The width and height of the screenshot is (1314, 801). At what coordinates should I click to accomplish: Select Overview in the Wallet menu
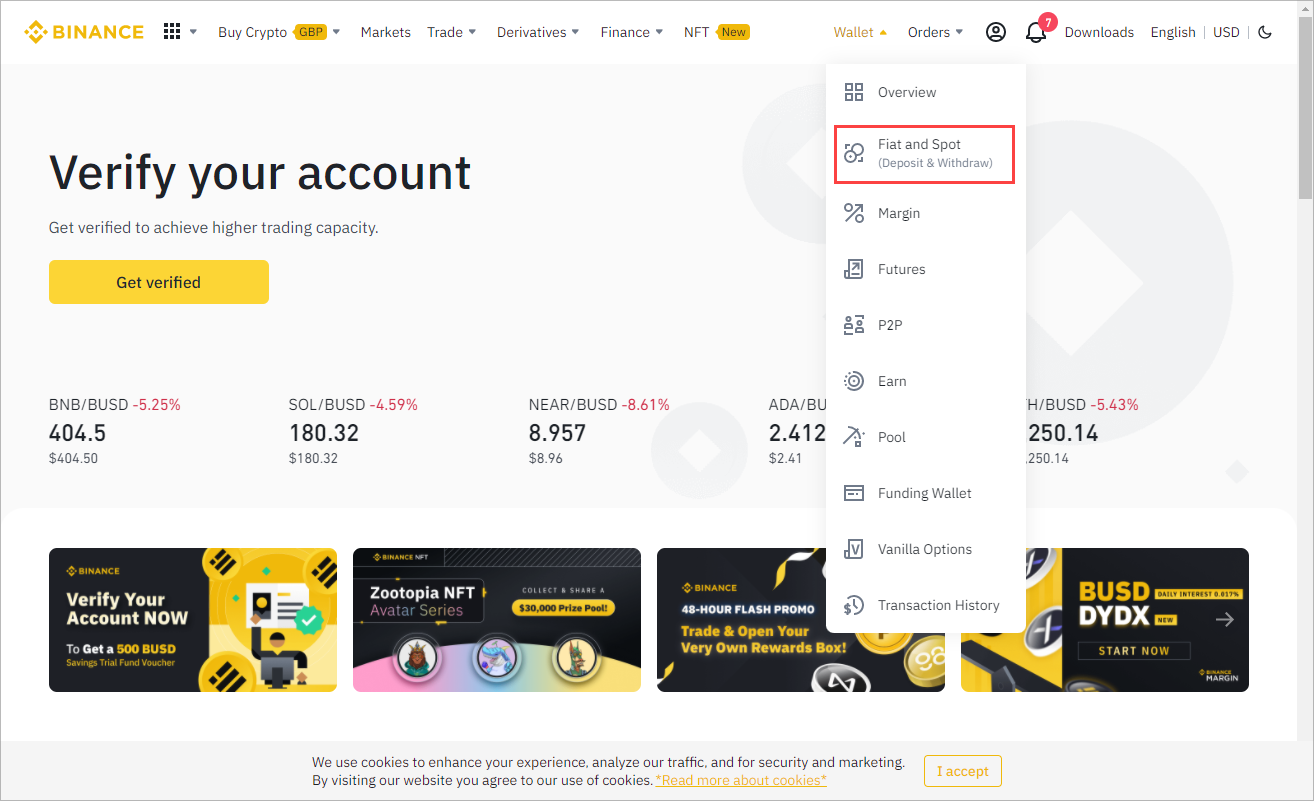click(x=926, y=92)
